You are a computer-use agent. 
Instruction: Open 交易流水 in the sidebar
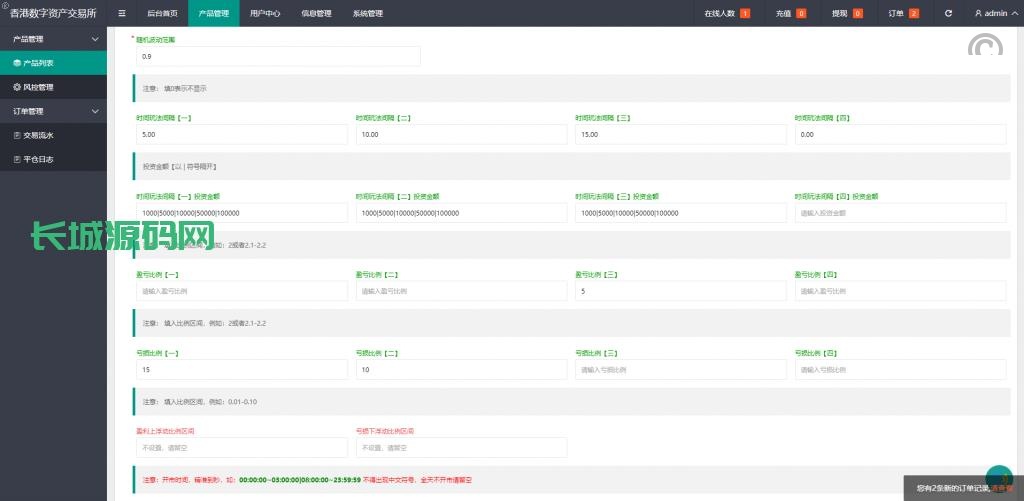[x=38, y=135]
